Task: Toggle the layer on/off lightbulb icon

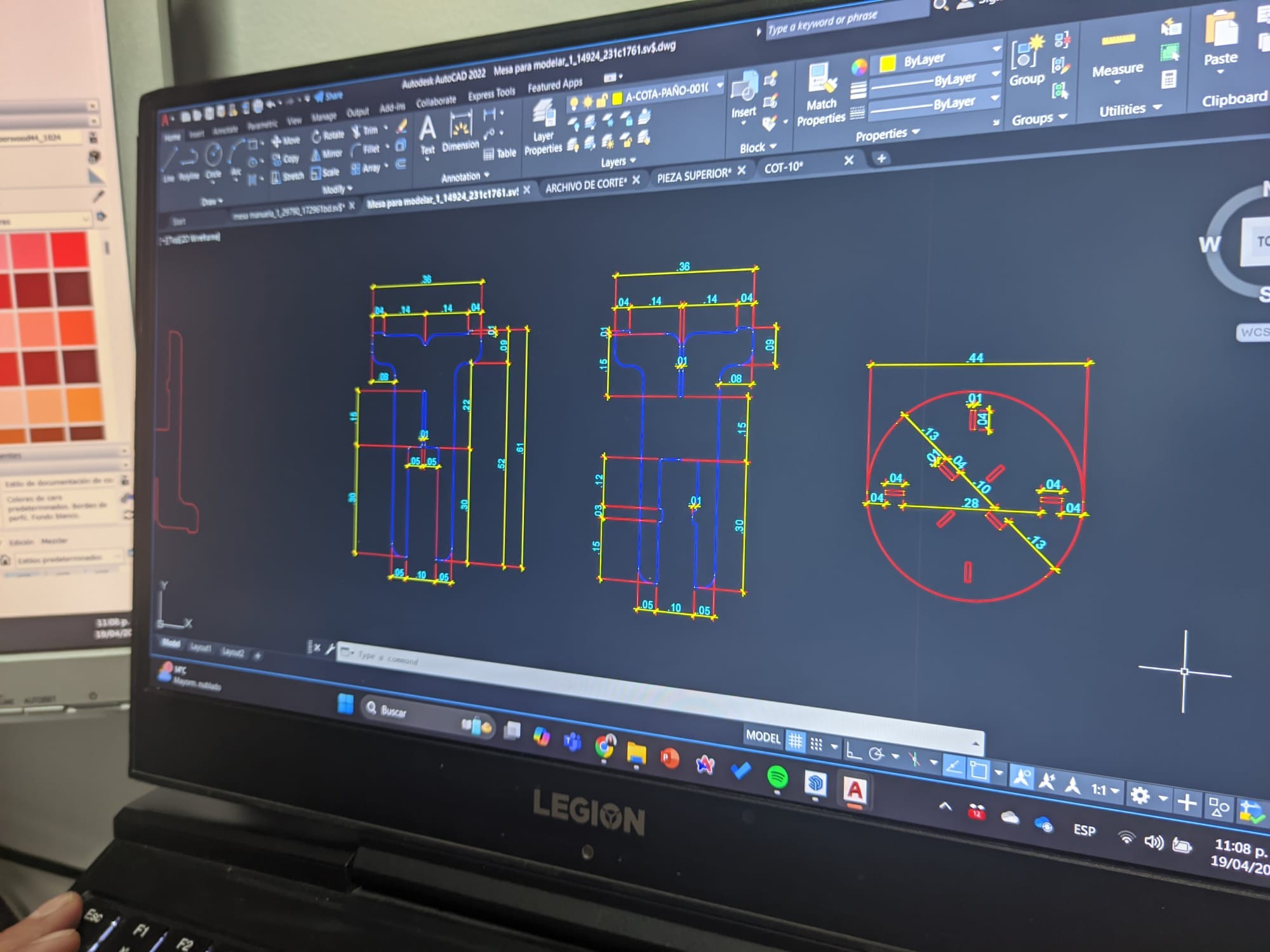Action: click(x=573, y=103)
